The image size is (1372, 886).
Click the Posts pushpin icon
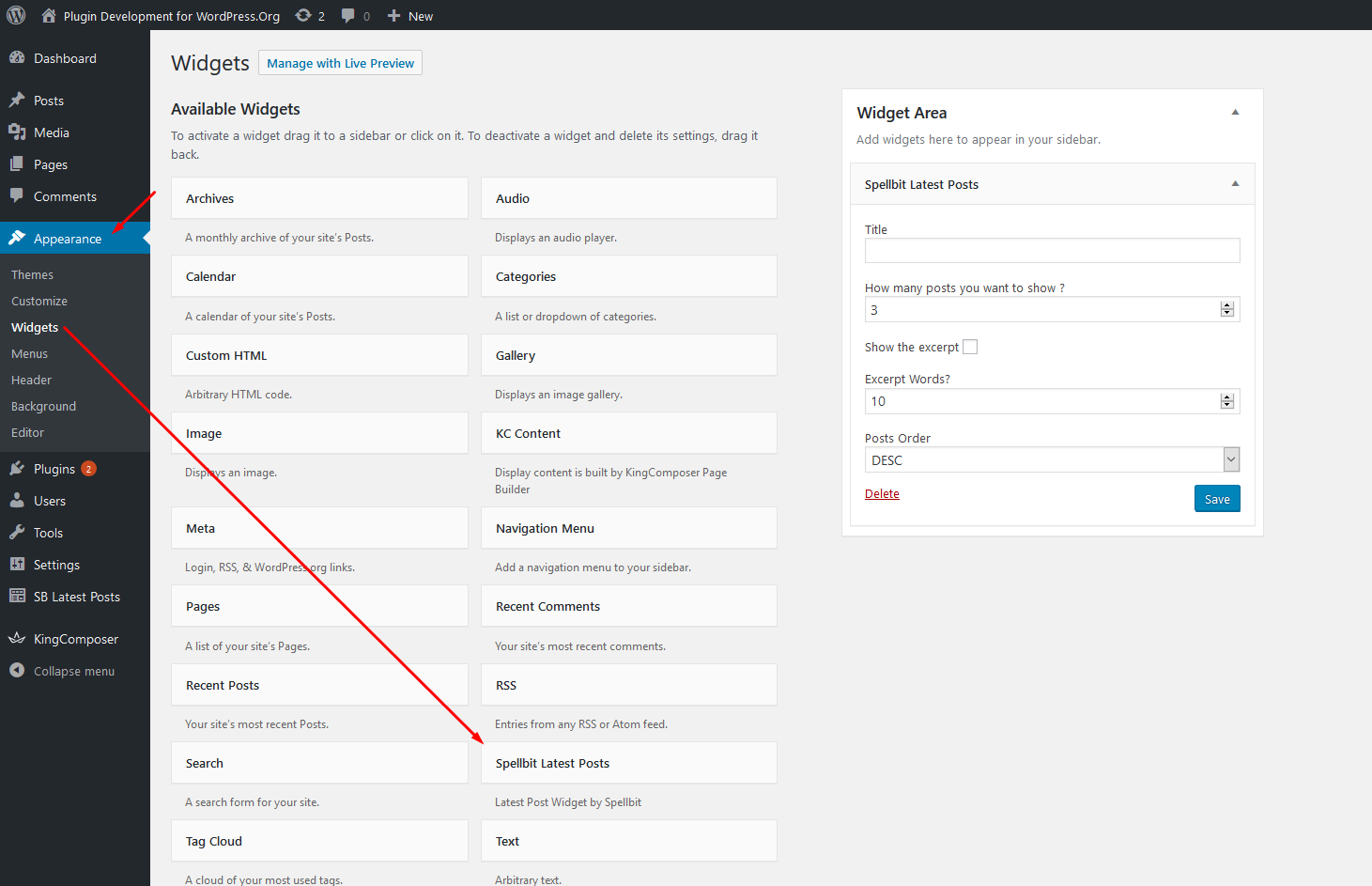[17, 101]
